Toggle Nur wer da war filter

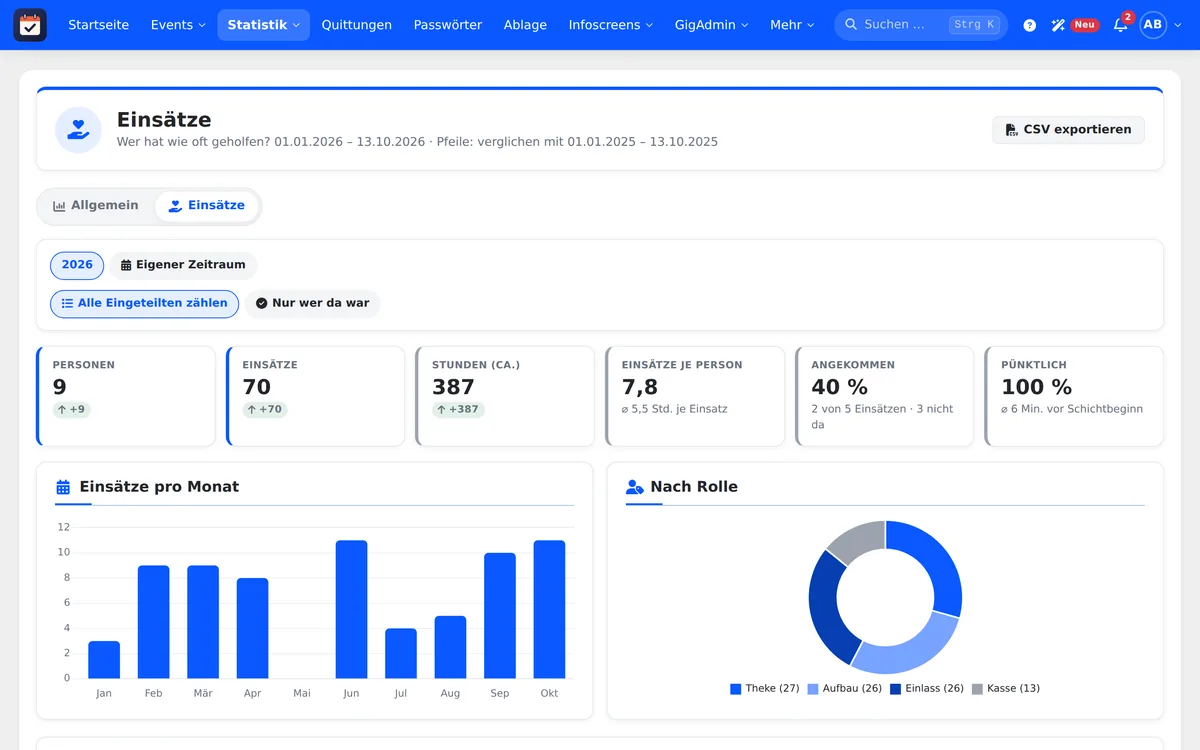click(313, 303)
